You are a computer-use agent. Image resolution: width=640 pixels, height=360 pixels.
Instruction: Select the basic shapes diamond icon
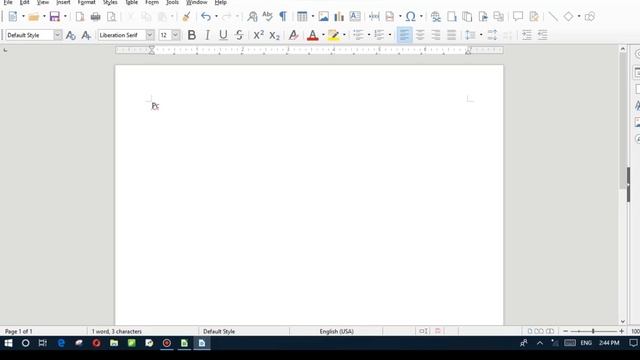coord(568,16)
